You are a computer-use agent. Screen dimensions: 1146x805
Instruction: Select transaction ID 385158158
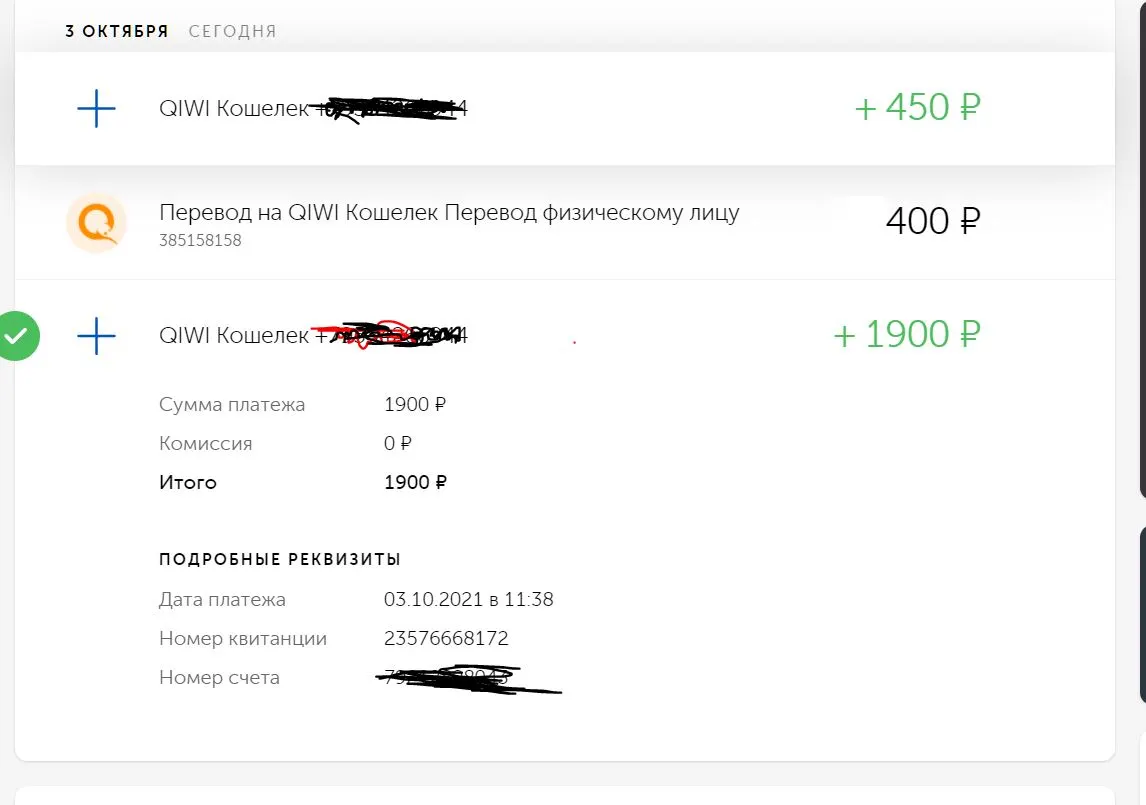200,241
